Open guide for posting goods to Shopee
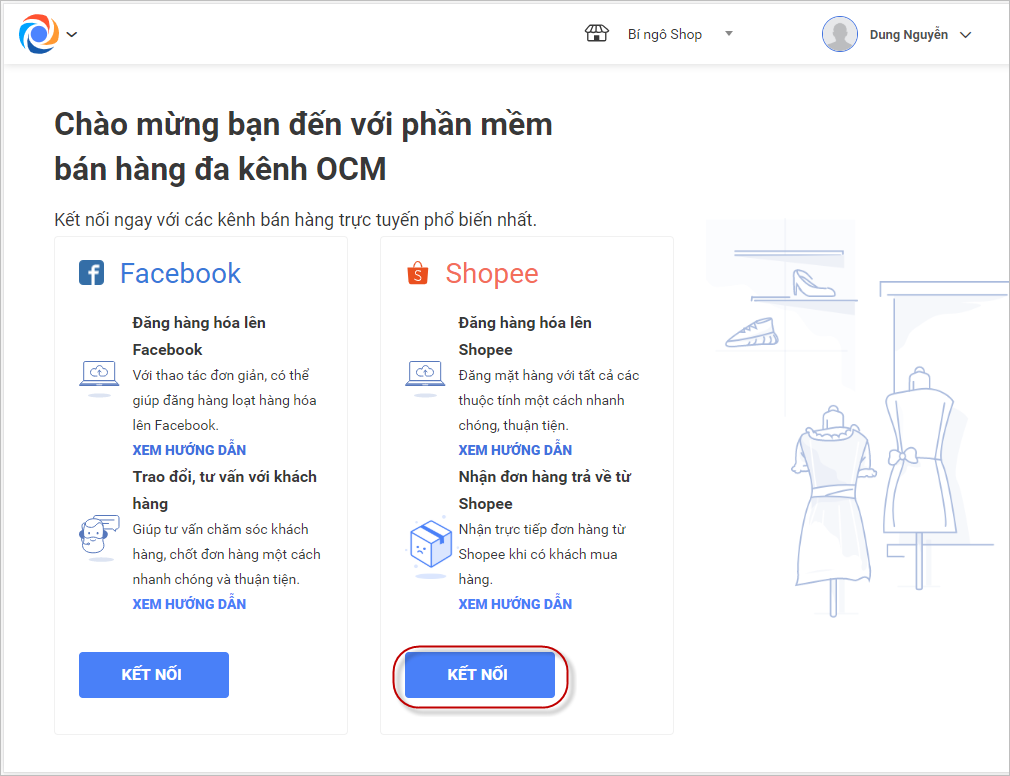The width and height of the screenshot is (1010, 776). (x=515, y=450)
